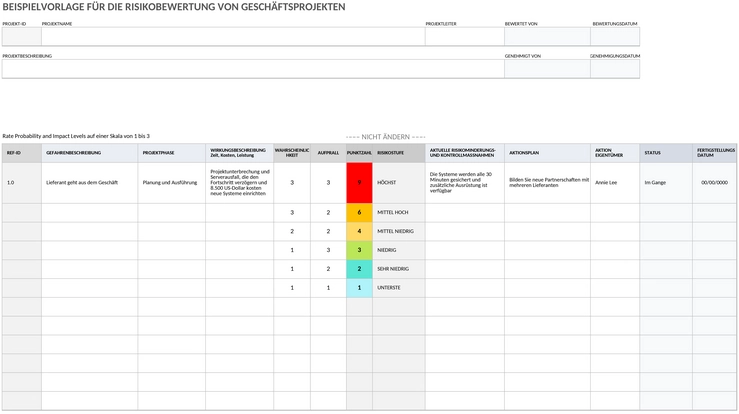This screenshot has height=414, width=739.
Task: Click the '1.0' REF-ID cell
Action: click(22, 183)
